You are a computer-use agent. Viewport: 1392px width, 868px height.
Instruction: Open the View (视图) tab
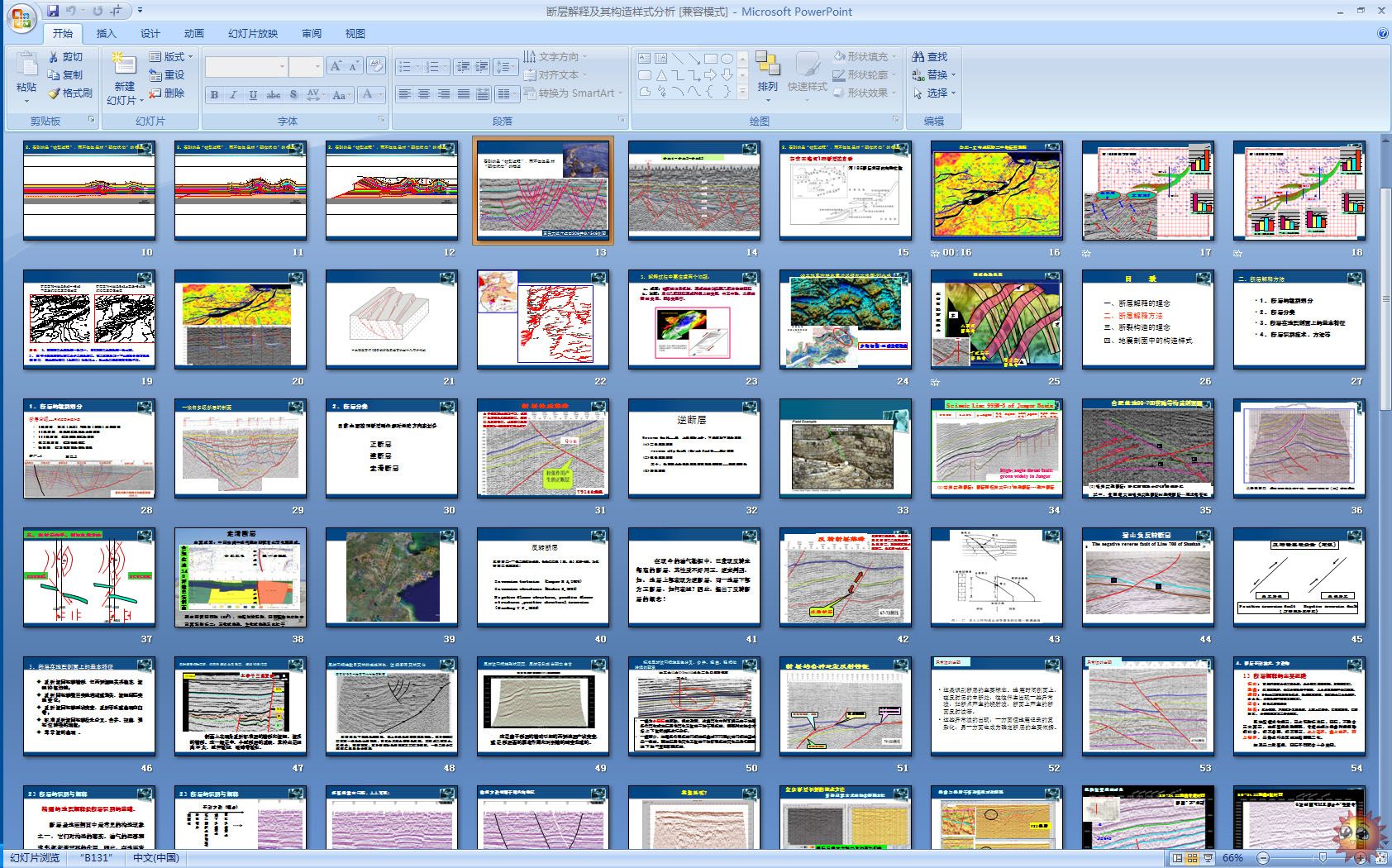355,34
